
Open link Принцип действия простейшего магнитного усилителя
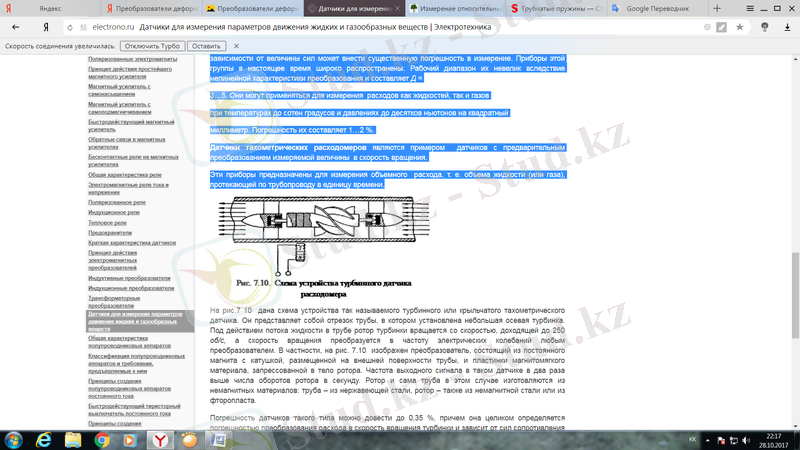(x=130, y=72)
